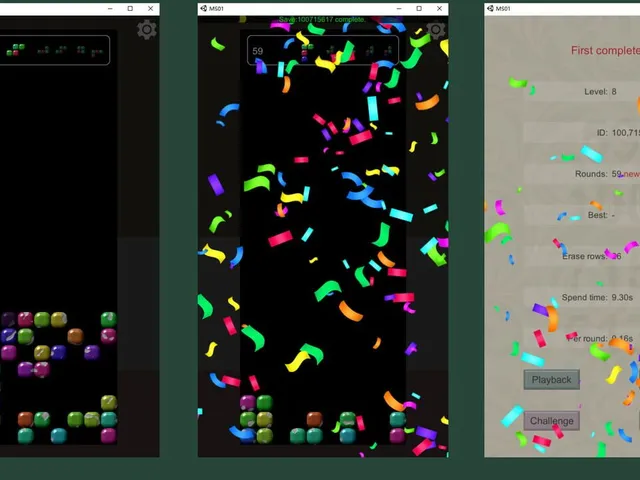The height and width of the screenshot is (480, 640).
Task: Click the round counter 59 in middle window
Action: click(x=258, y=51)
